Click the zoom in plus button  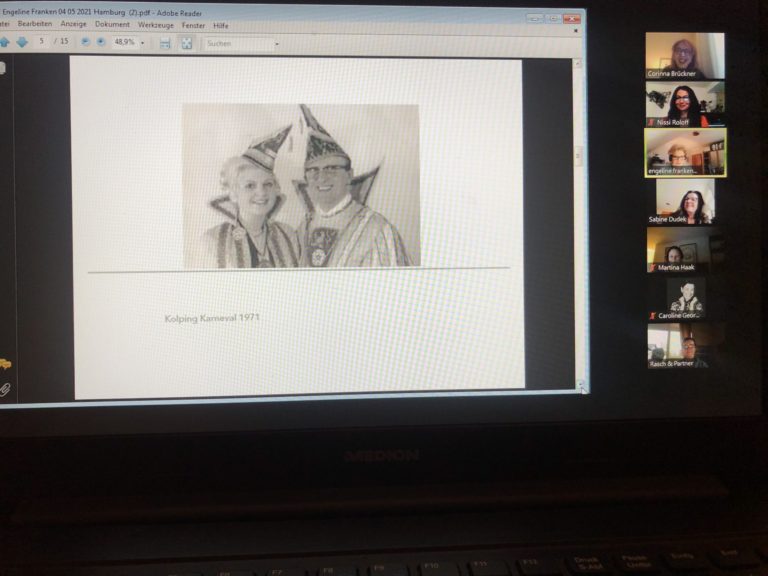pos(100,42)
